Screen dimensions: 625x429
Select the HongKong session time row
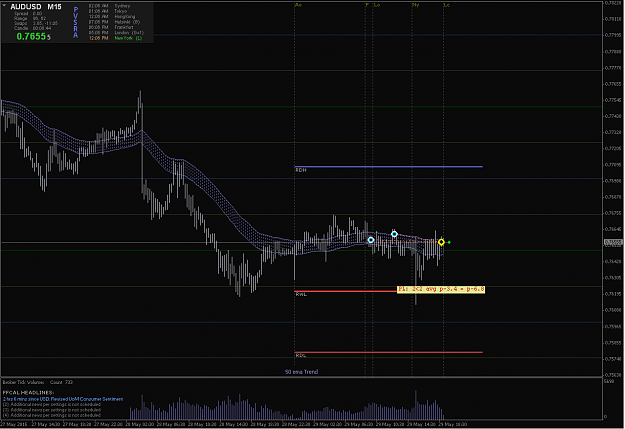pos(112,17)
